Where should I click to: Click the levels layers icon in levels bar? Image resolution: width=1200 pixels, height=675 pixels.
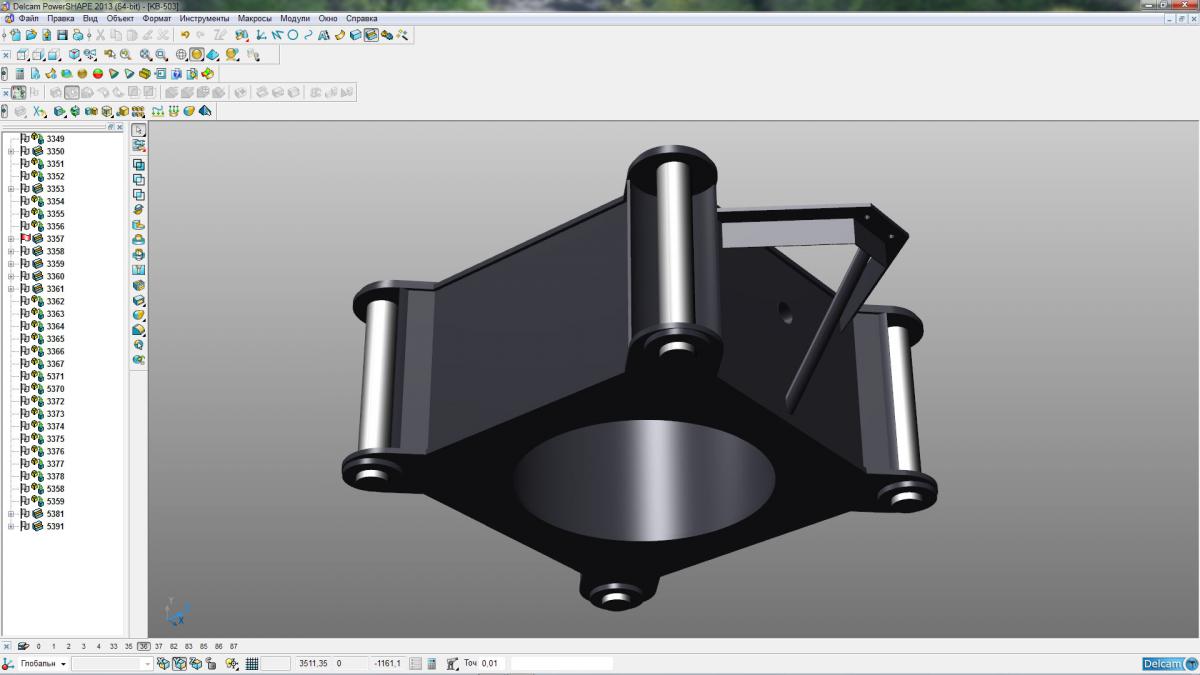pyautogui.click(x=23, y=647)
